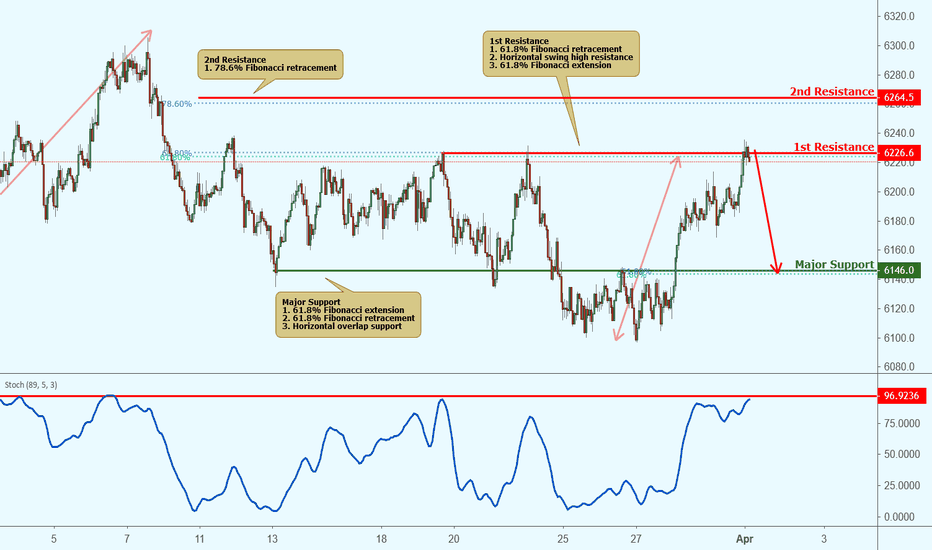932x550 pixels.
Task: Click the 6300.0 price scale label
Action: [x=899, y=46]
